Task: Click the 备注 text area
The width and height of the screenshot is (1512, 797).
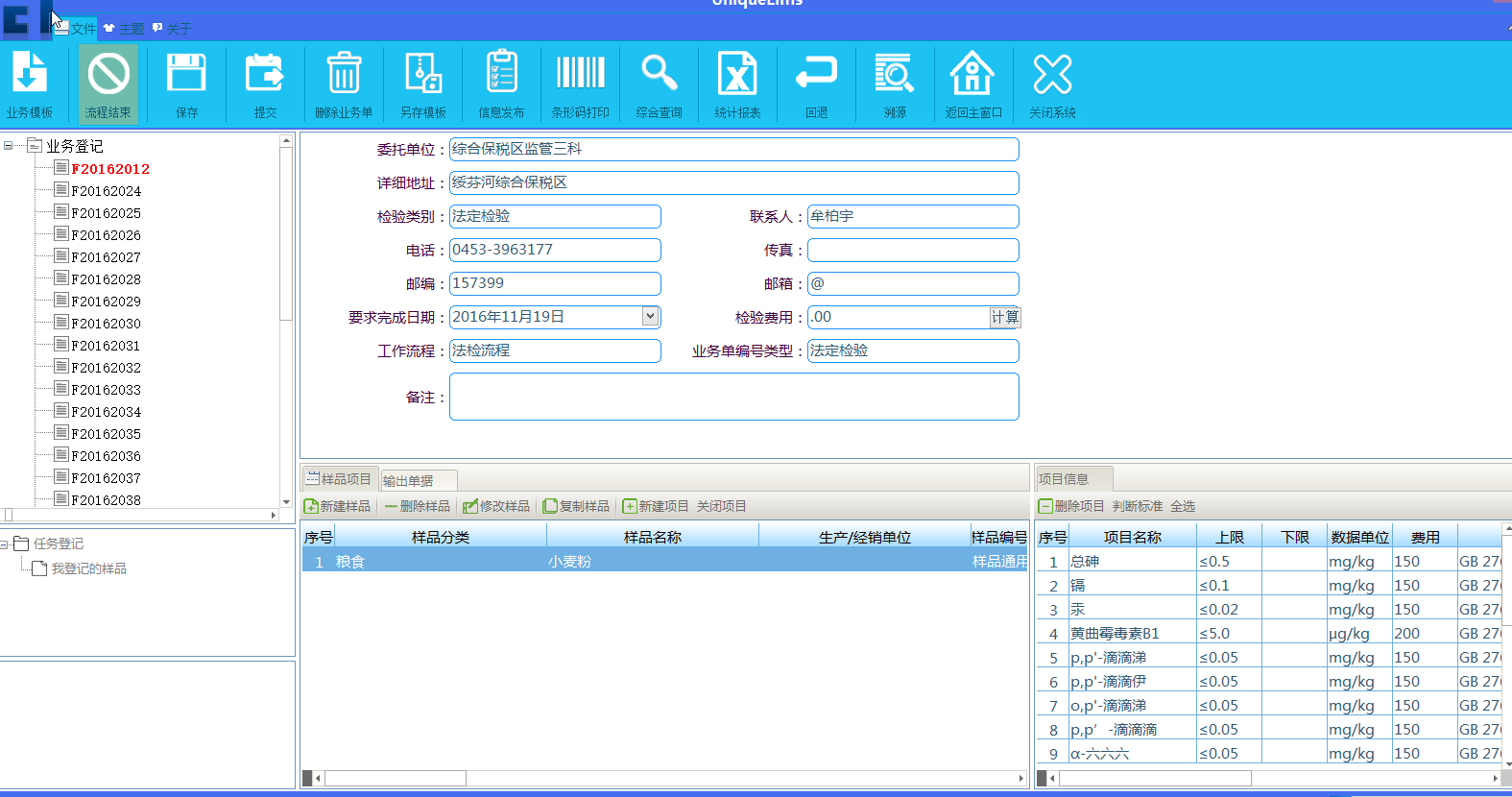Action: (x=733, y=397)
